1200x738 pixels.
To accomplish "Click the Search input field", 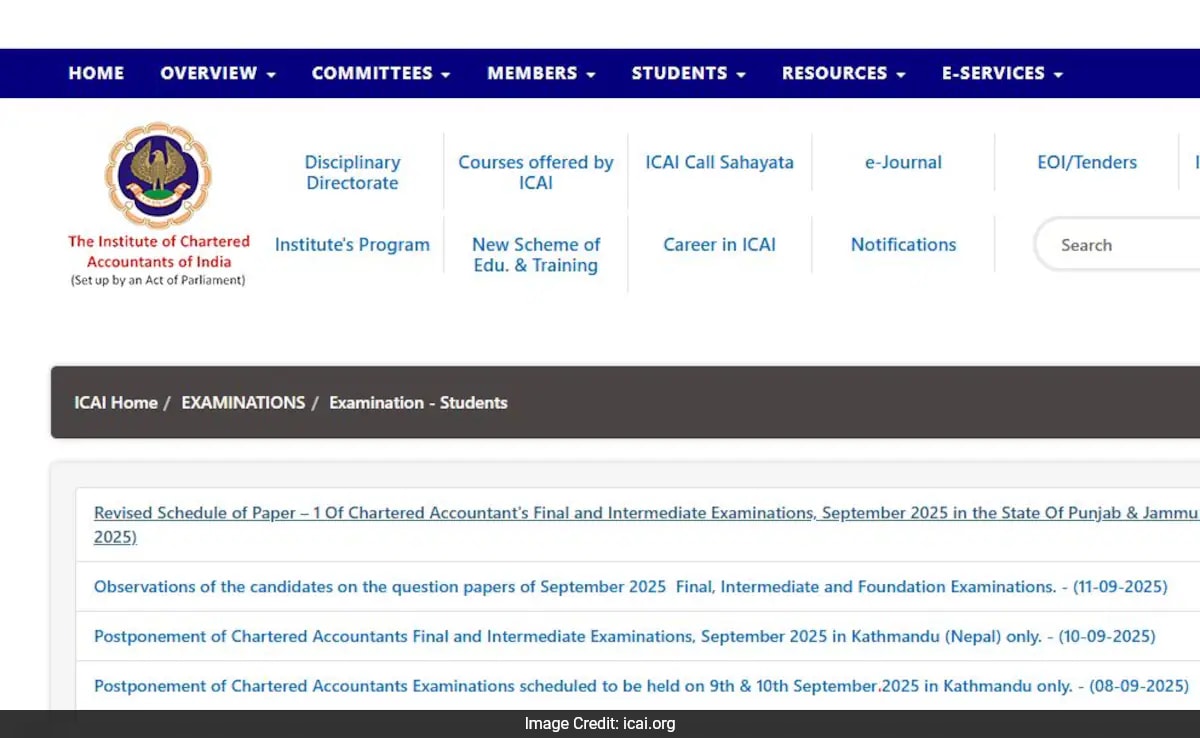I will coord(1118,245).
